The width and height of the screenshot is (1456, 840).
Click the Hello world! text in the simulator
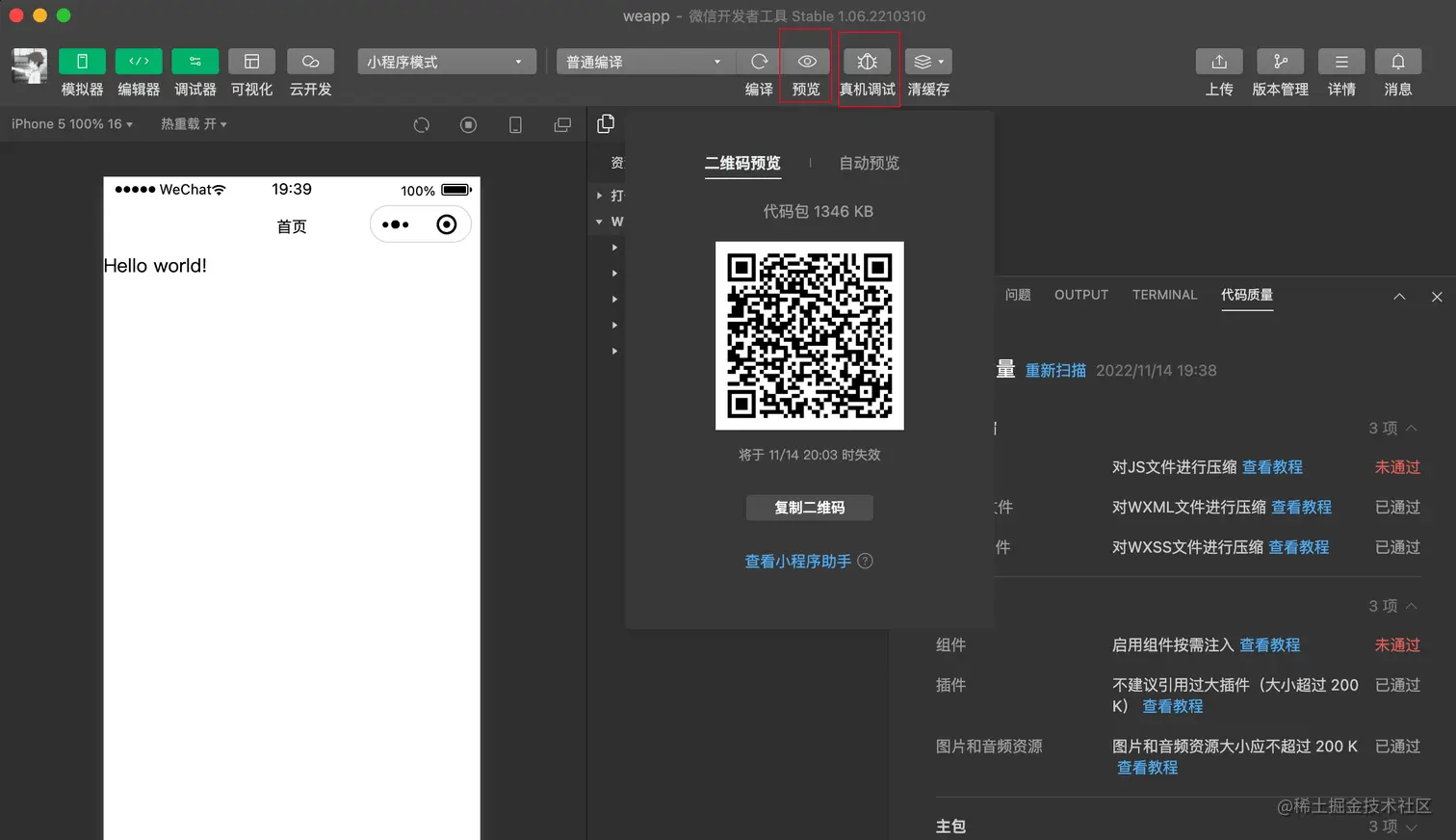point(155,266)
